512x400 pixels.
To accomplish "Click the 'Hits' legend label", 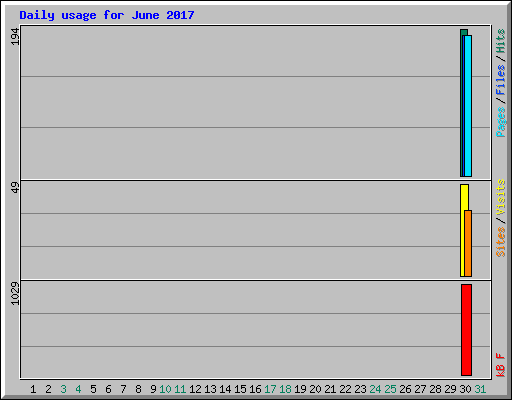I will click(501, 41).
